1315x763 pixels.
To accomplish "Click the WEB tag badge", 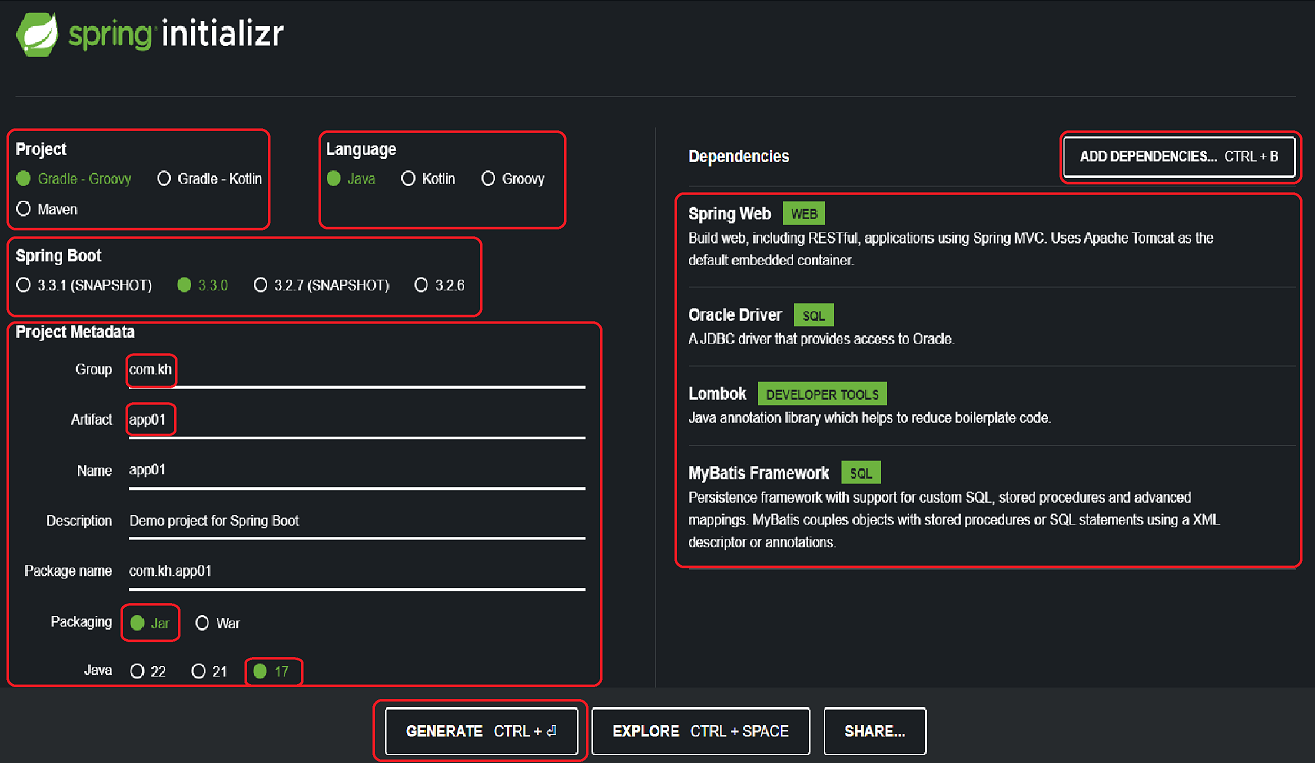I will coord(804,214).
